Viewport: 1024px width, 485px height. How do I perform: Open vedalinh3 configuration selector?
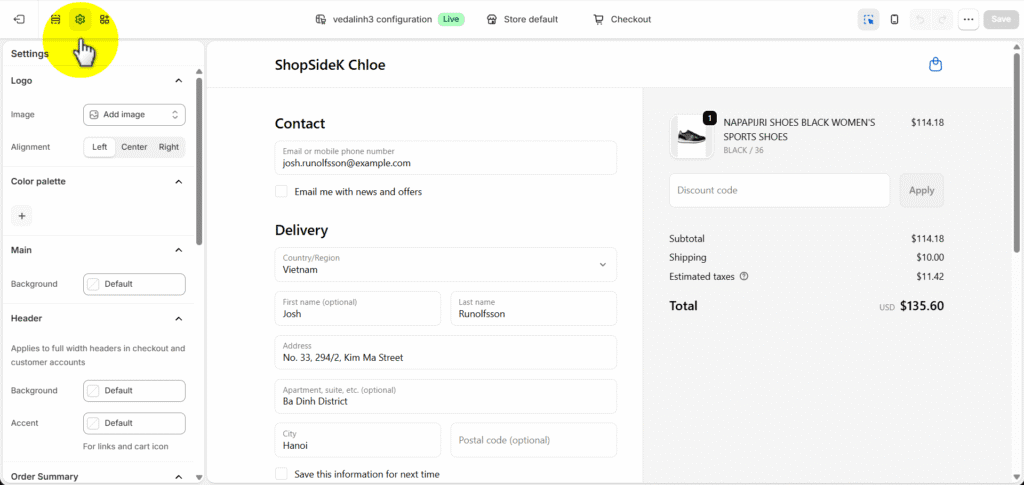pyautogui.click(x=390, y=20)
